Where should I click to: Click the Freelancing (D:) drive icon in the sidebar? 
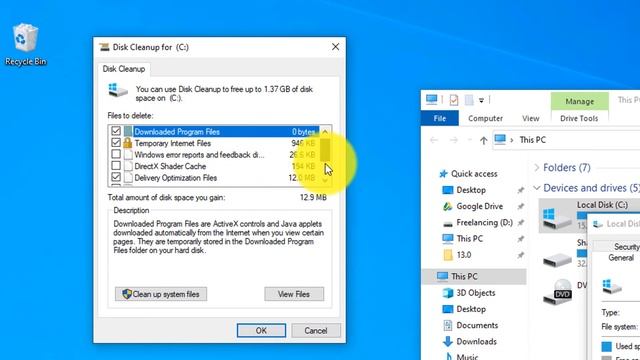(448, 223)
